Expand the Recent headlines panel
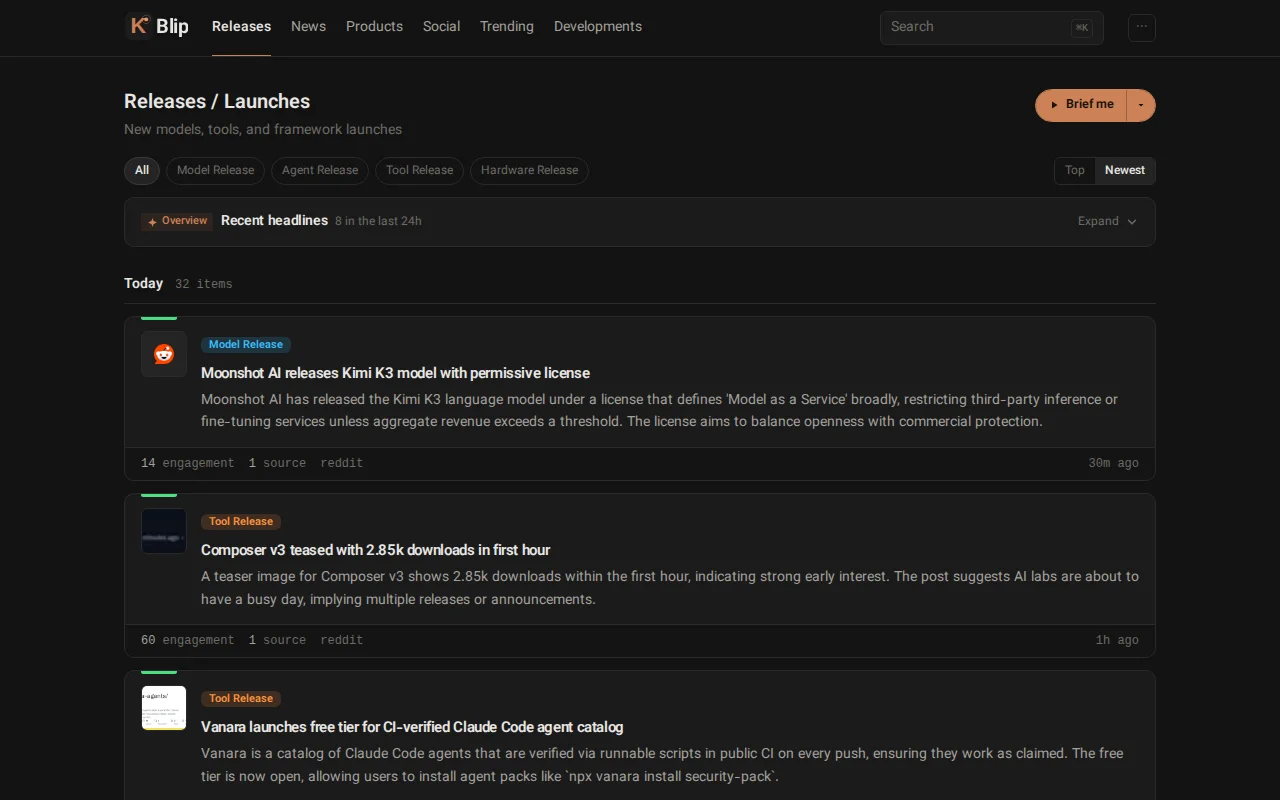1280x800 pixels. click(x=1107, y=221)
